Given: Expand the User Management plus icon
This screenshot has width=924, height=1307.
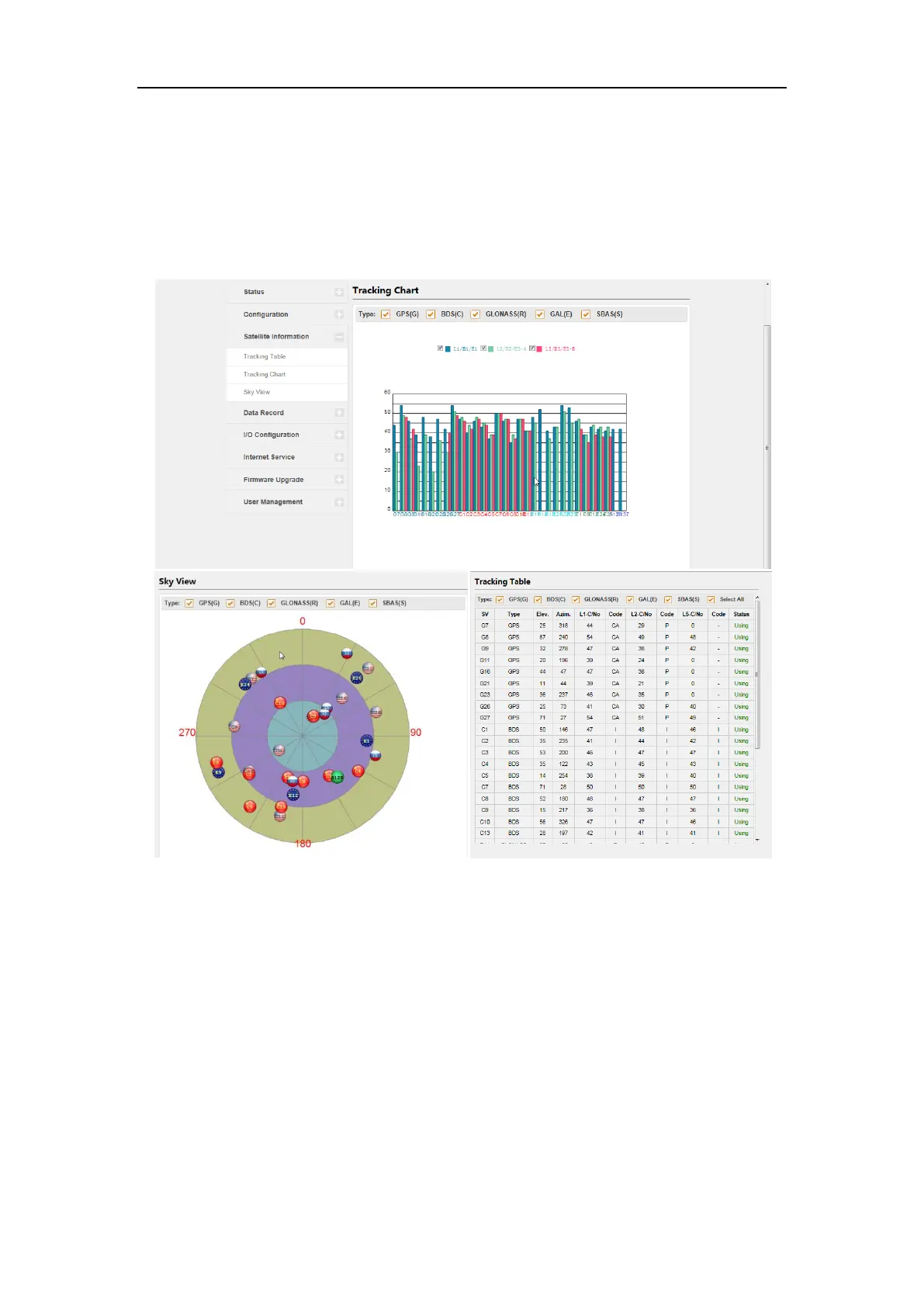Looking at the screenshot, I should 339,502.
